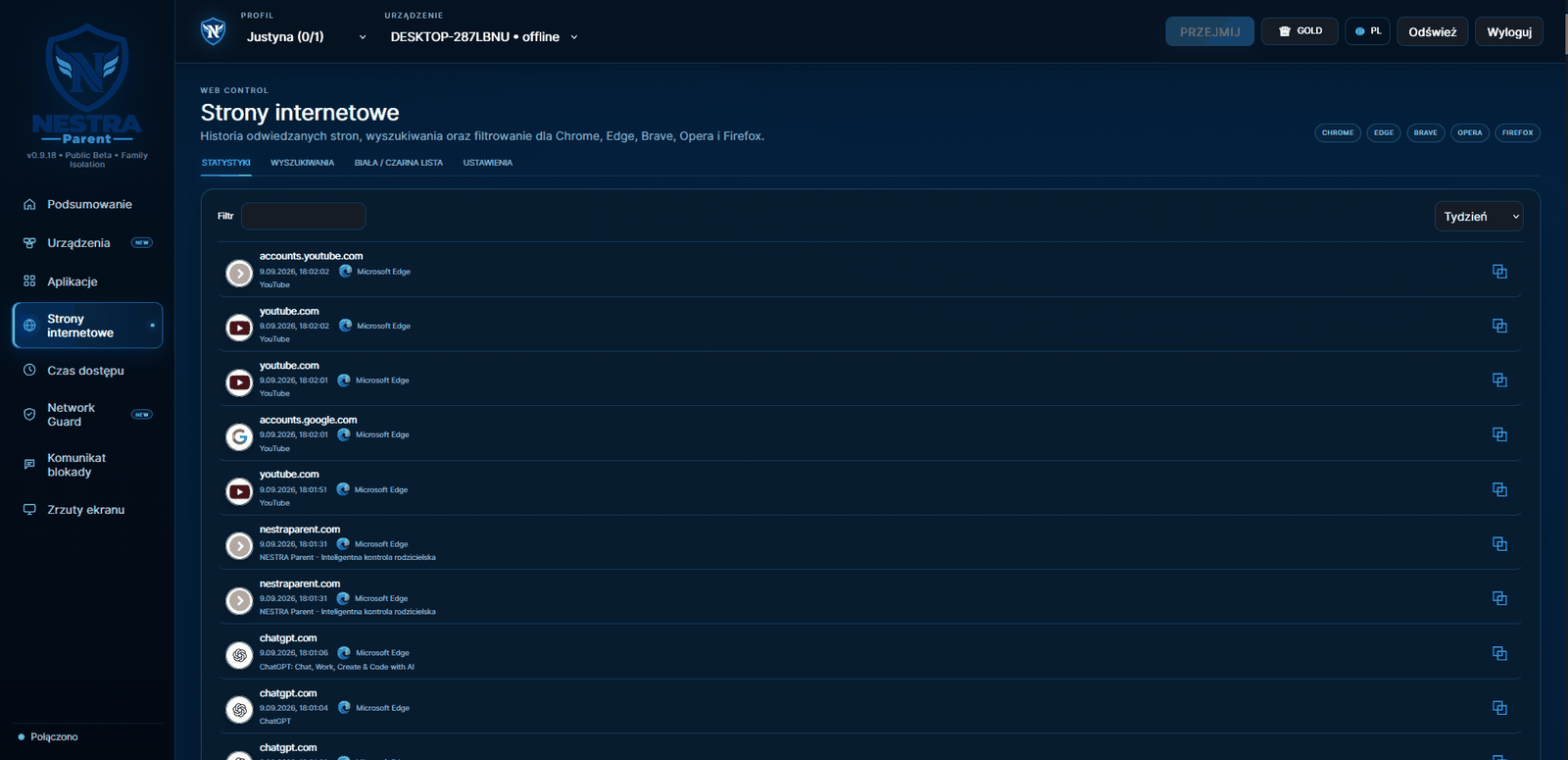Screen dimensions: 1568x760
Task: Toggle the CHROME browser filter
Action: coord(1338,133)
